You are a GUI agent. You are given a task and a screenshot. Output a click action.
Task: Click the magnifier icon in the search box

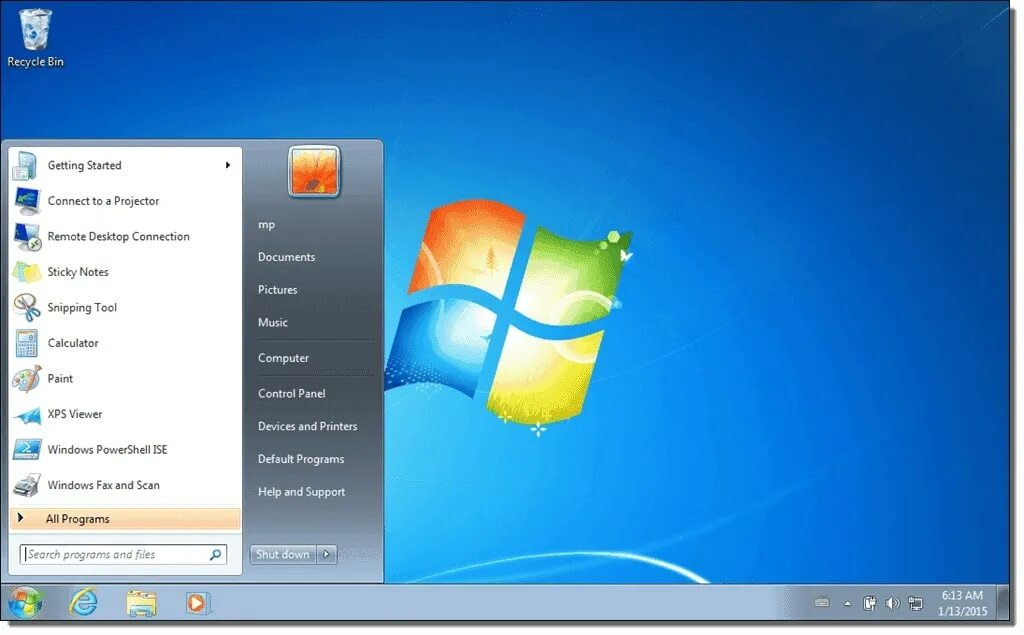tap(216, 555)
